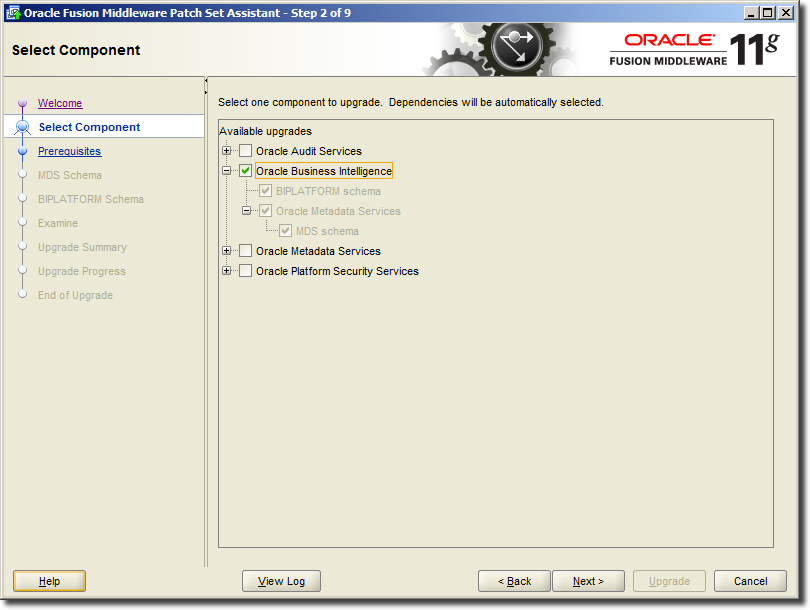Image resolution: width=810 pixels, height=610 pixels.
Task: Expand the top-level Oracle Metadata Services node
Action: [x=226, y=251]
